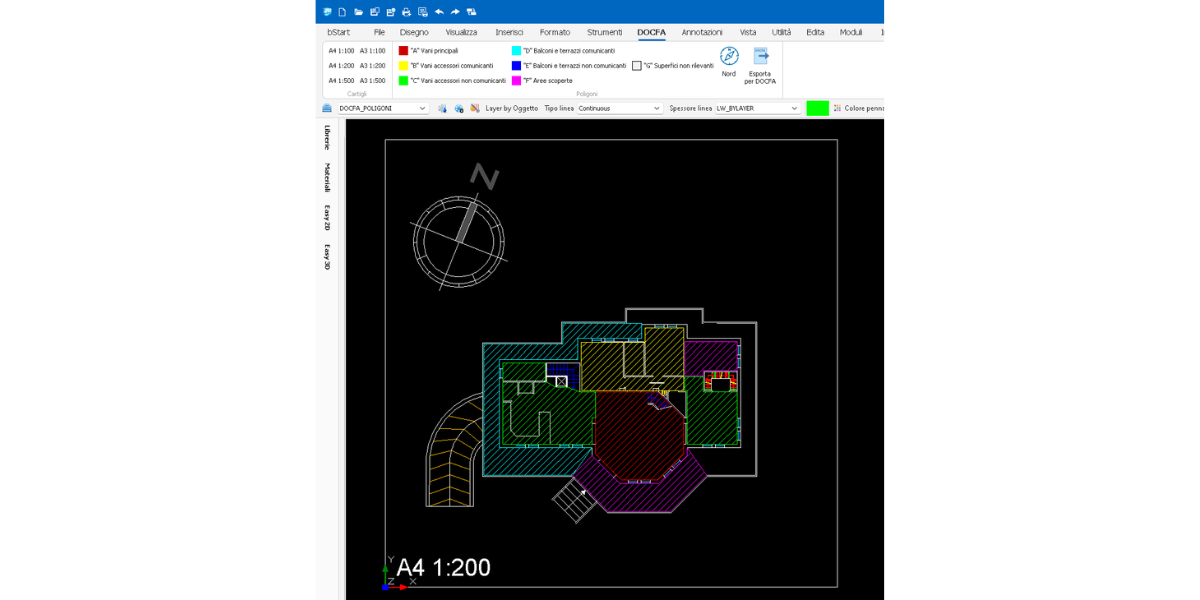Open the Spessore linea LW_BYLAYER dropdown
1200x600 pixels.
(x=757, y=108)
